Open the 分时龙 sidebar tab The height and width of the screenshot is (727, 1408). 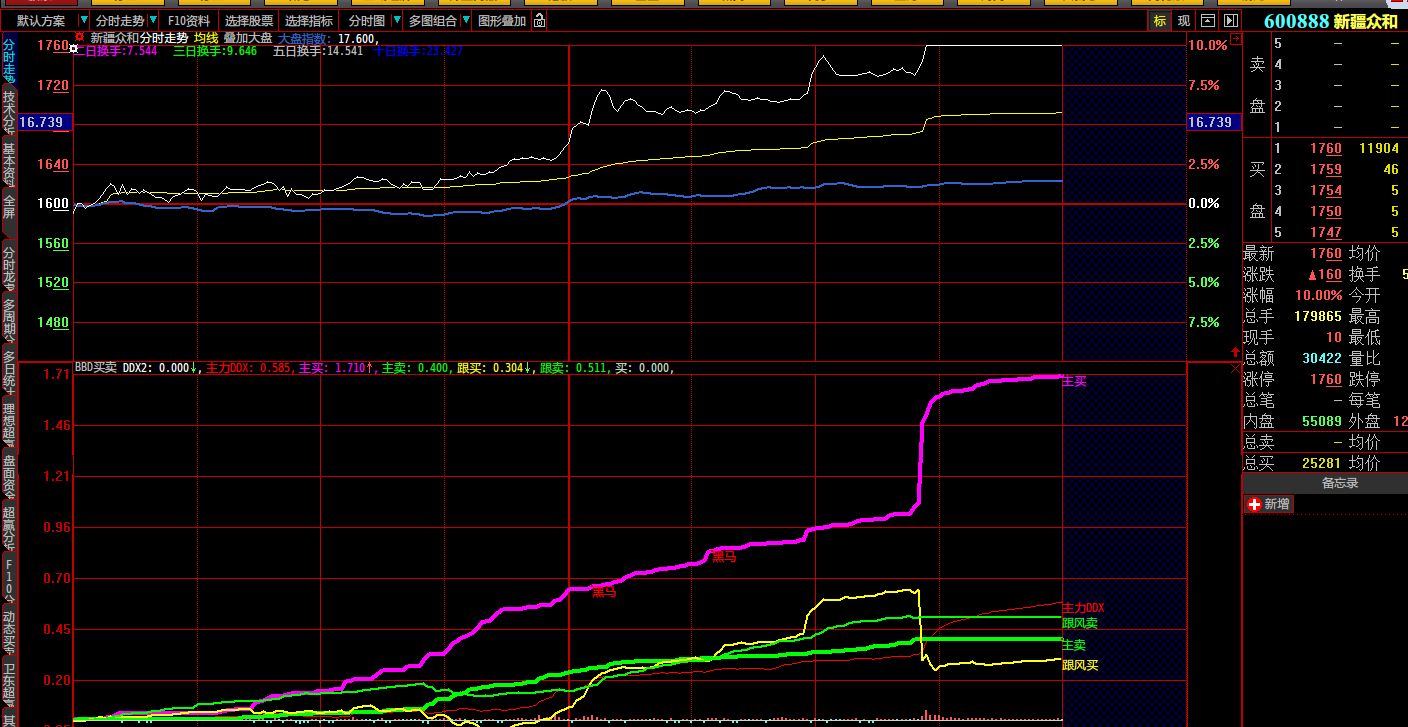click(9, 268)
